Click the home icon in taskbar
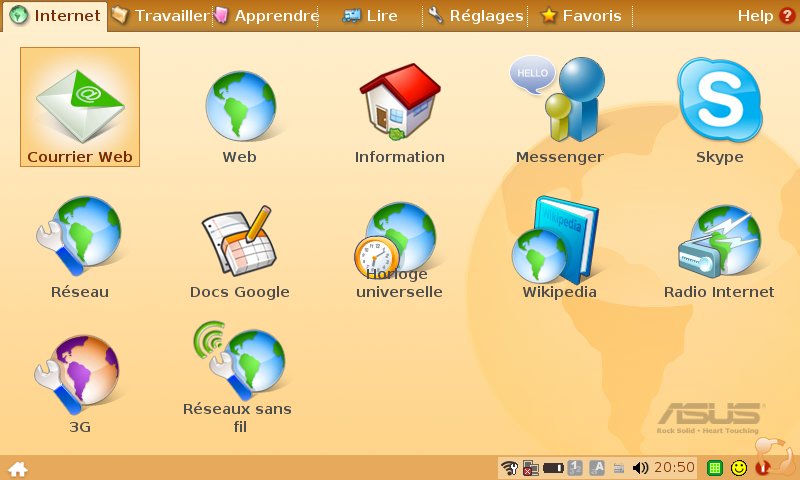Viewport: 800px width, 480px height. (18, 469)
